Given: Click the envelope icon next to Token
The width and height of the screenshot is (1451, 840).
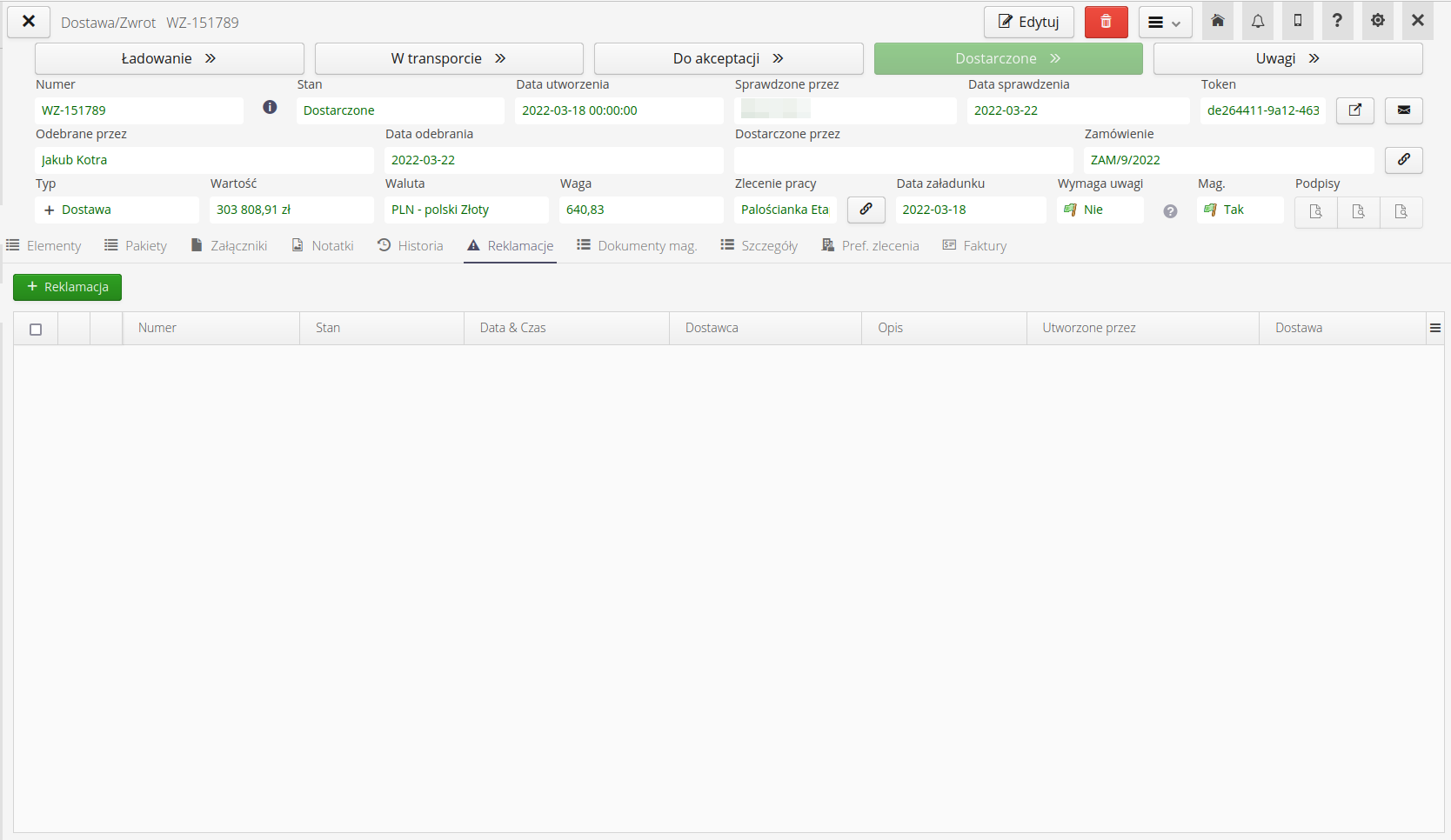Looking at the screenshot, I should [x=1403, y=110].
